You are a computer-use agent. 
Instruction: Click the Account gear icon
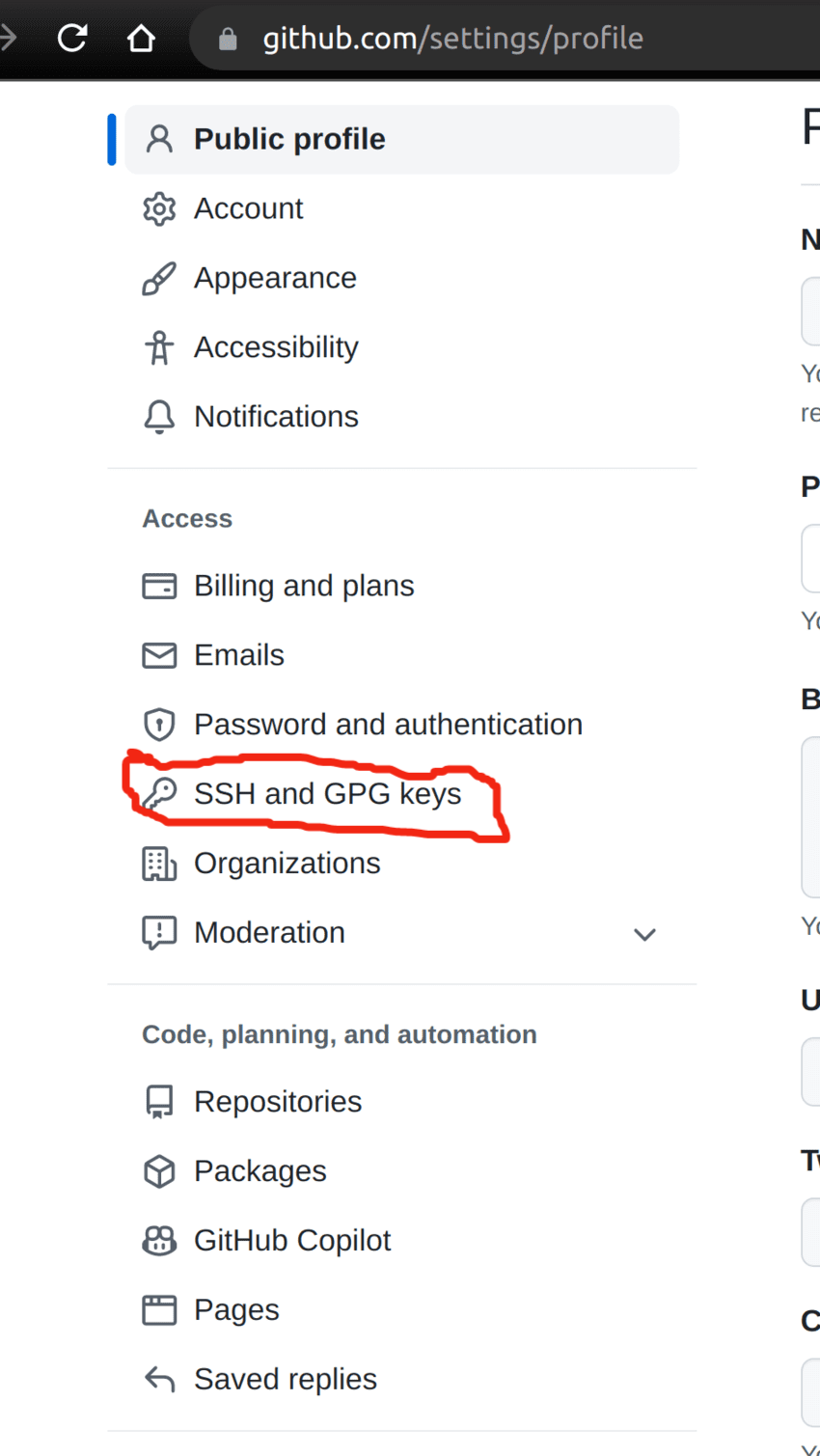(158, 208)
